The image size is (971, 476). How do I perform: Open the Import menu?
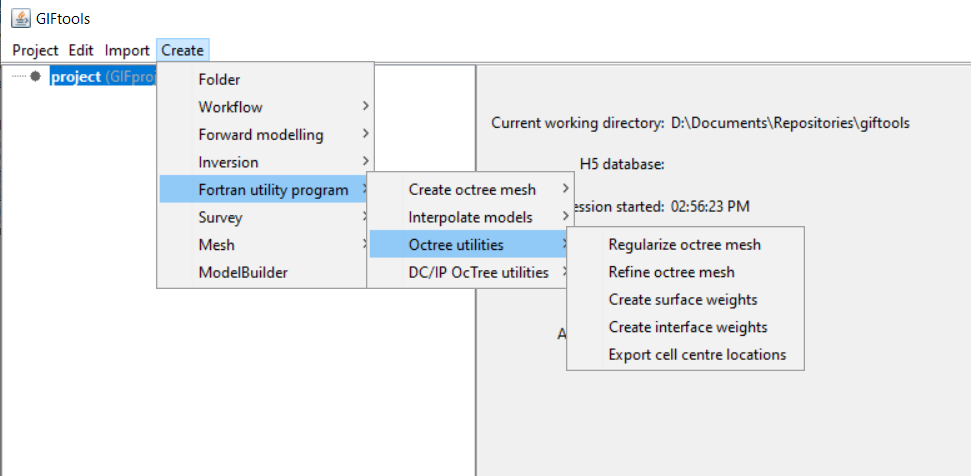[127, 50]
